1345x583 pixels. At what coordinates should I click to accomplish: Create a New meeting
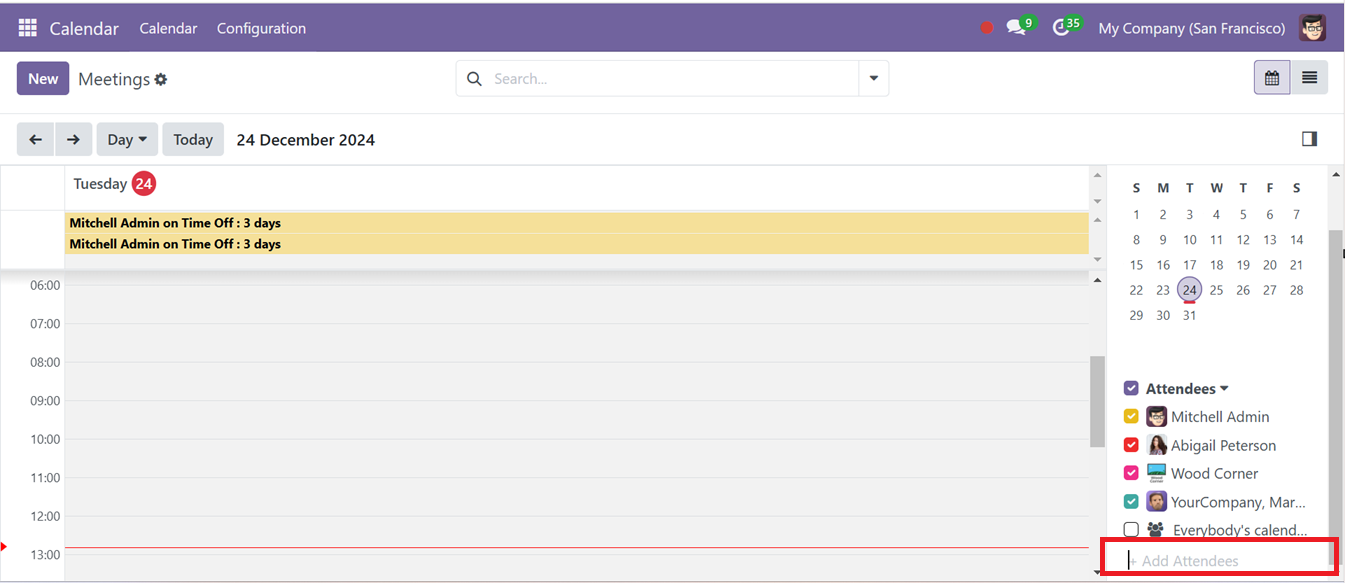43,78
